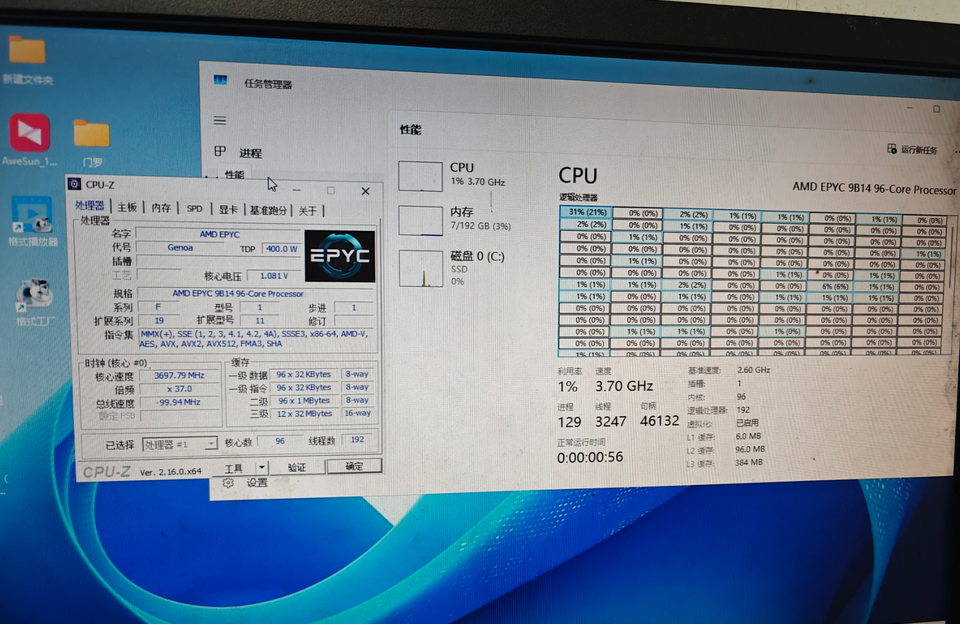Minimize the CPU-Z window

tap(296, 190)
